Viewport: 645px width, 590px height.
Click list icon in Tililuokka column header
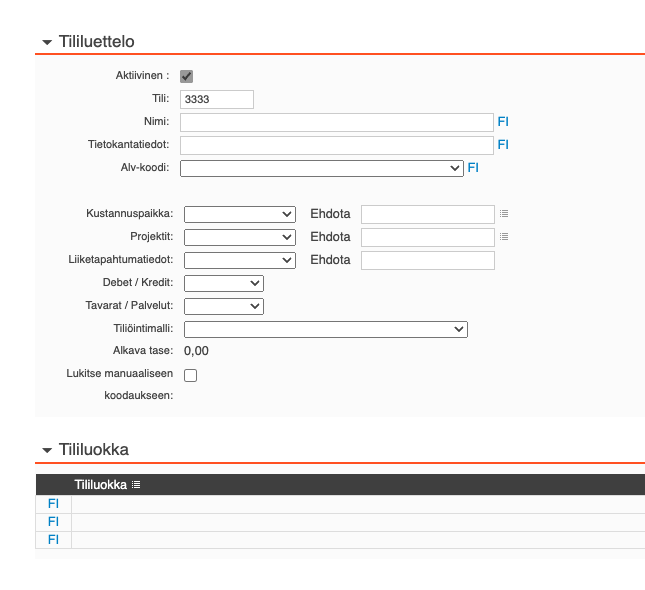(x=136, y=485)
